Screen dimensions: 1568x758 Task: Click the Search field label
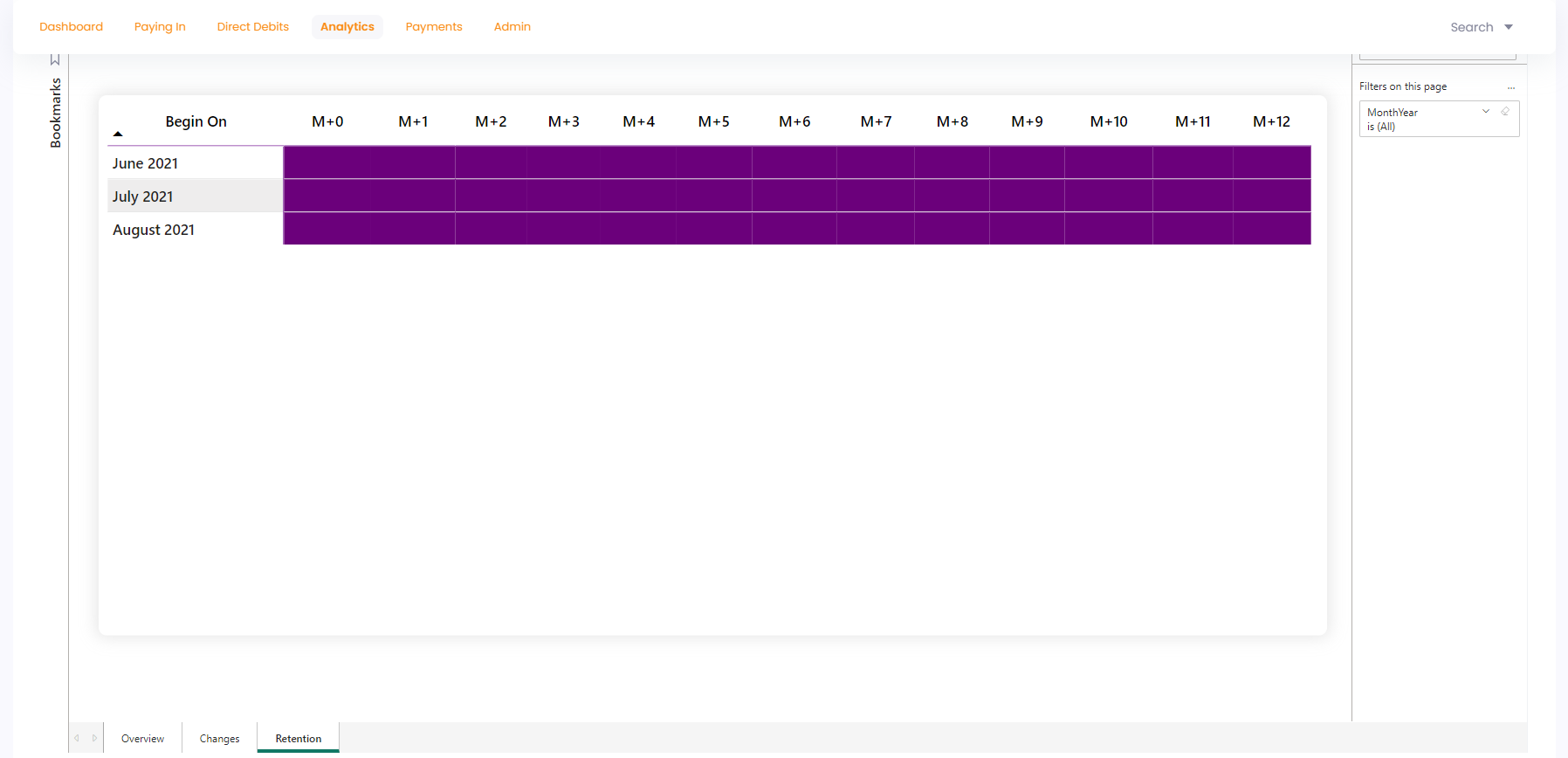tap(1472, 27)
